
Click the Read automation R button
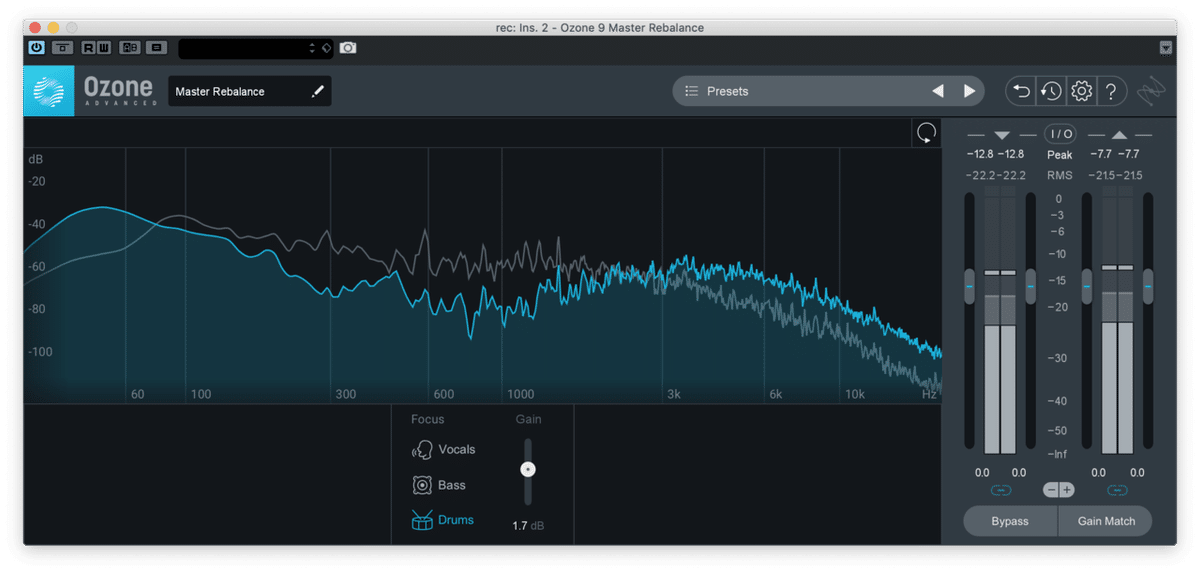click(89, 47)
